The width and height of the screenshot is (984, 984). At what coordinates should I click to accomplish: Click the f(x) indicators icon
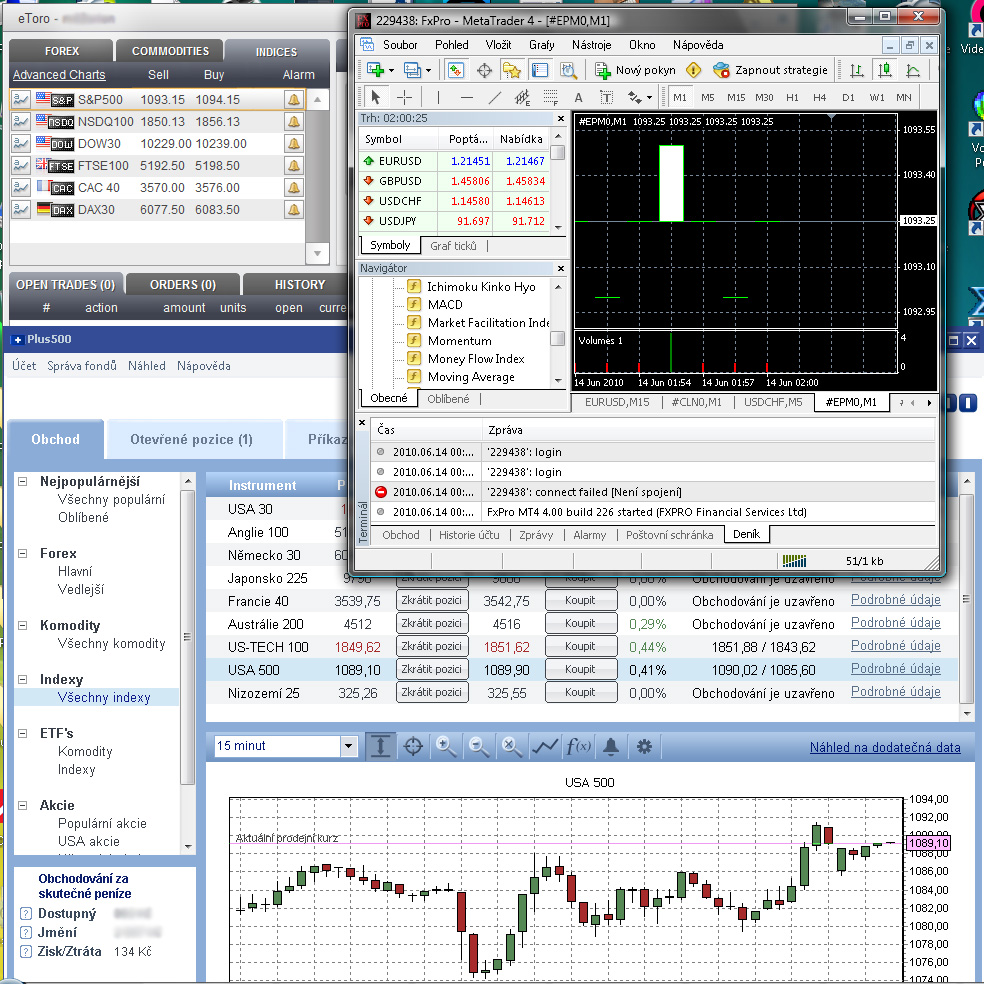pos(578,746)
